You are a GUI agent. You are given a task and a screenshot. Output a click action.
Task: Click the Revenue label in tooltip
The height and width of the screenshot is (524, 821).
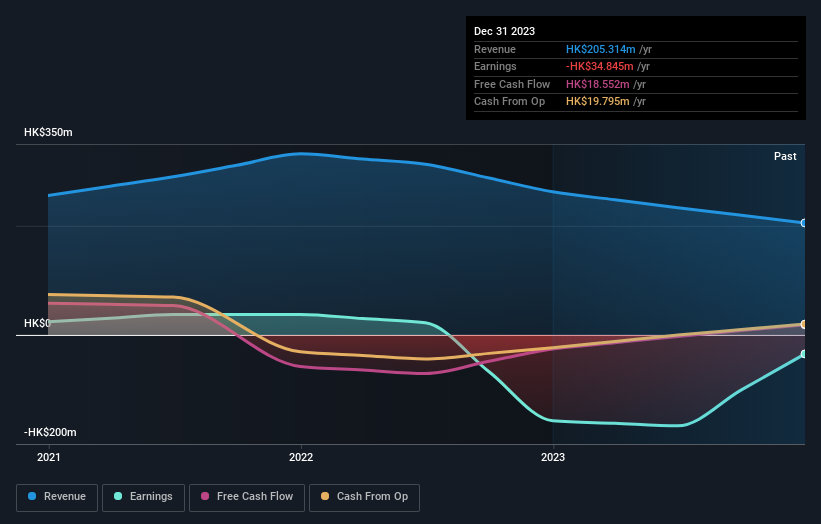pos(495,49)
